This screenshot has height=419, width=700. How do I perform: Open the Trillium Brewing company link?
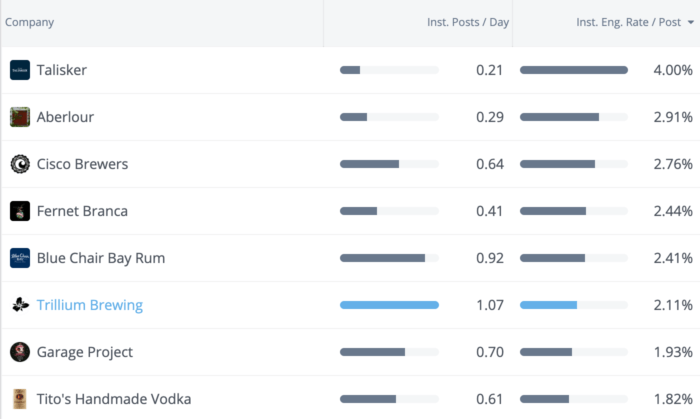coord(90,305)
